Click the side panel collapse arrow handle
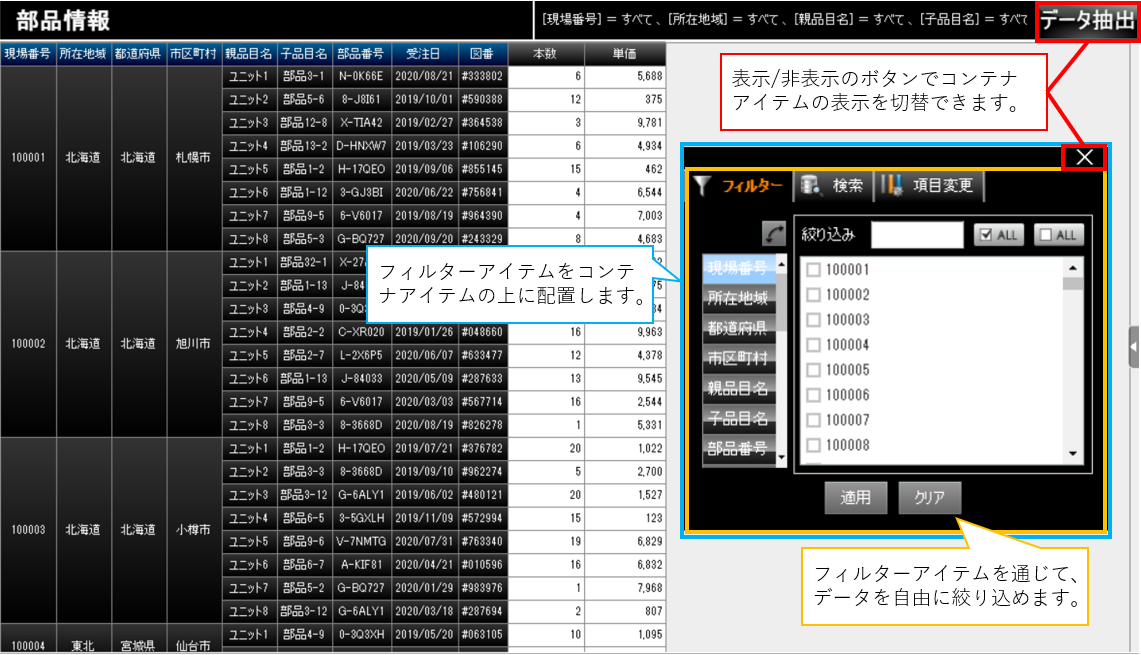The width and height of the screenshot is (1141, 655). [1133, 346]
